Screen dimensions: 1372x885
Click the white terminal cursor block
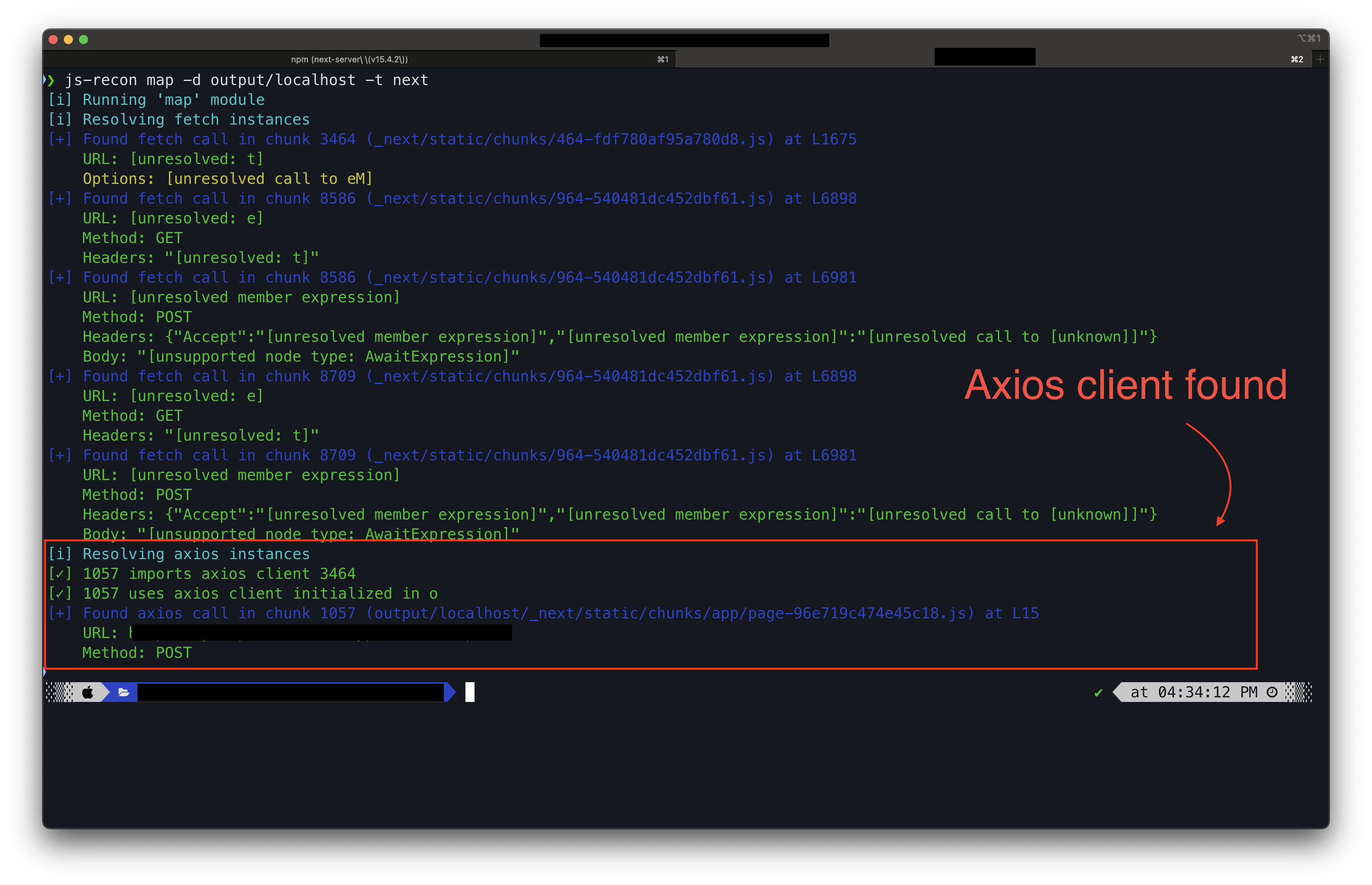tap(470, 692)
